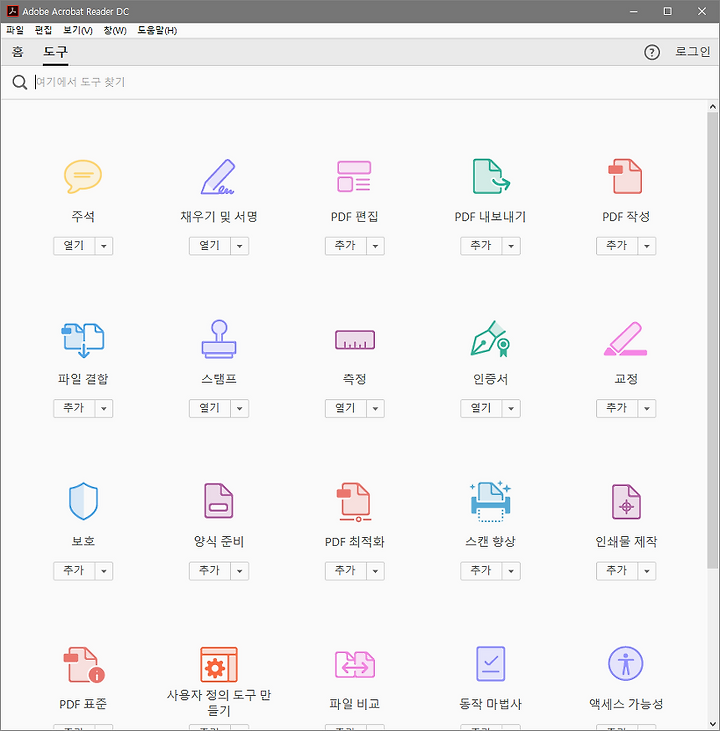Viewport: 720px width, 731px height.
Task: Click the 사용자 정의 도구 만들기 gear icon
Action: (219, 664)
